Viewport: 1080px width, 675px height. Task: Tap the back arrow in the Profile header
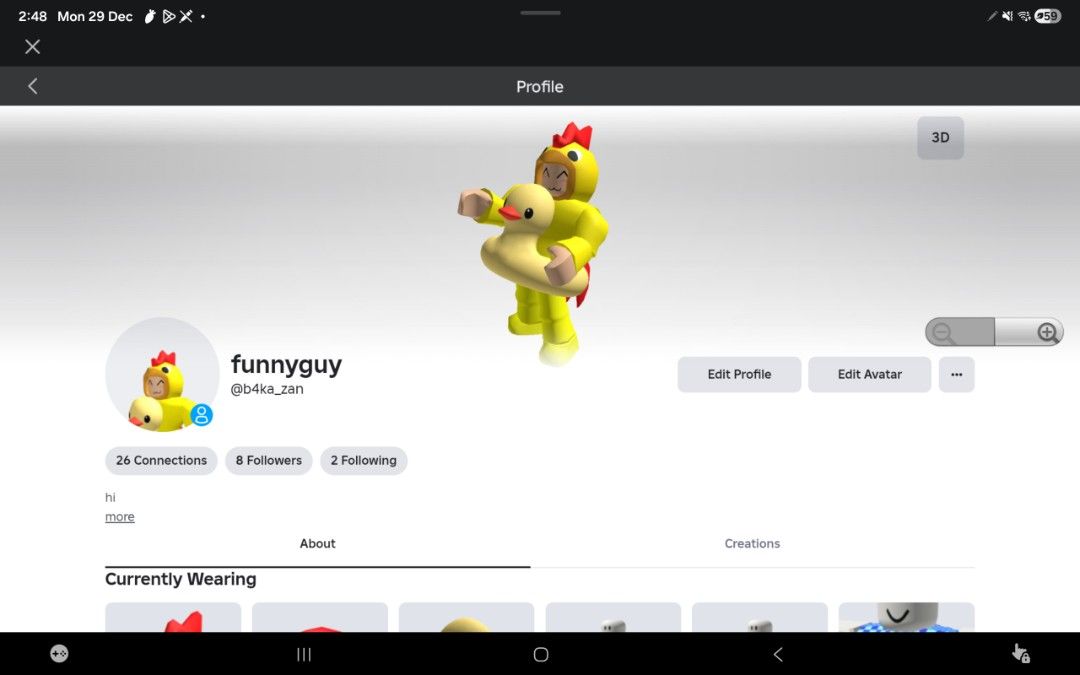pos(32,86)
